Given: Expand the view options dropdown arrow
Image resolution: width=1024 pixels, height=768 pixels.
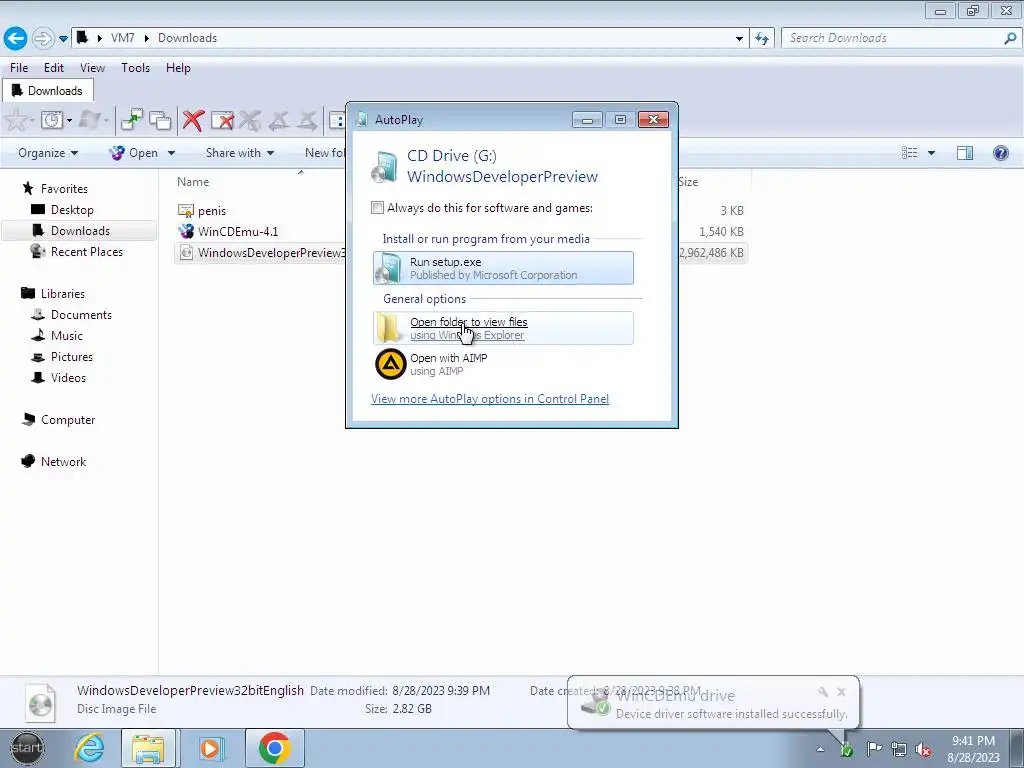Looking at the screenshot, I should tap(931, 153).
